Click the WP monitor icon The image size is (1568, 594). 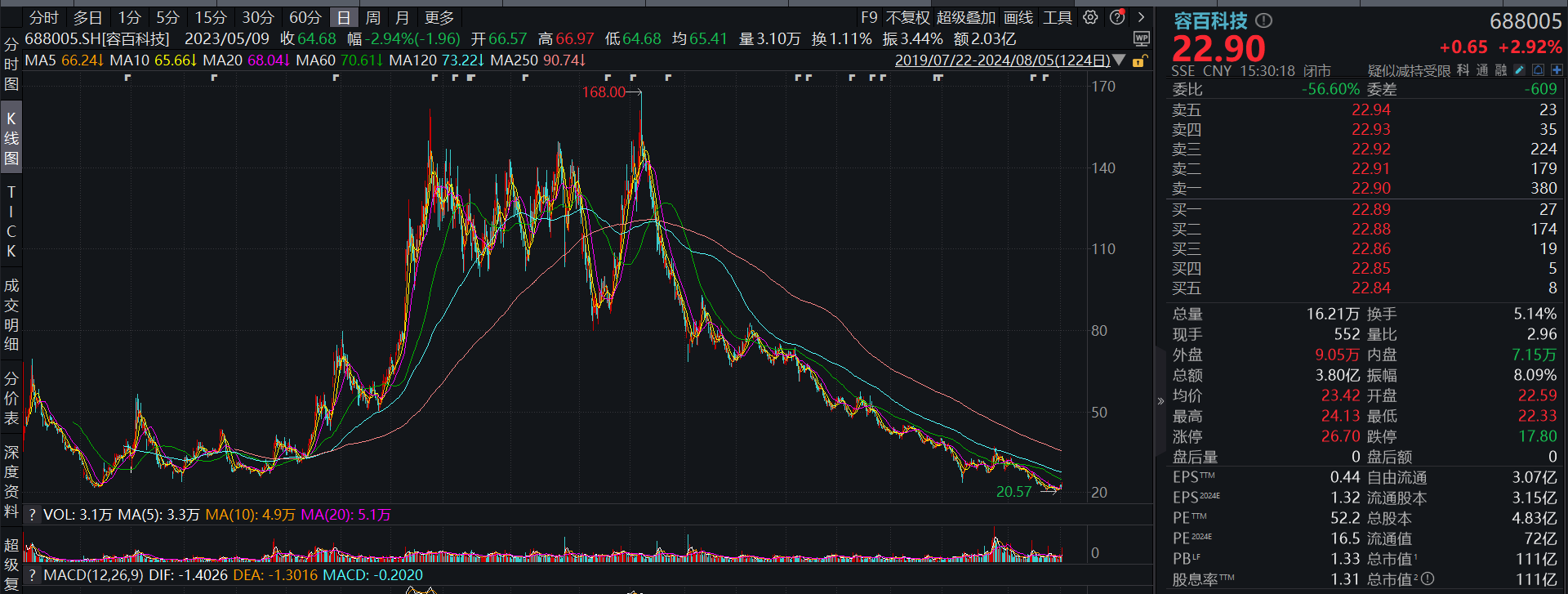pos(1141,38)
